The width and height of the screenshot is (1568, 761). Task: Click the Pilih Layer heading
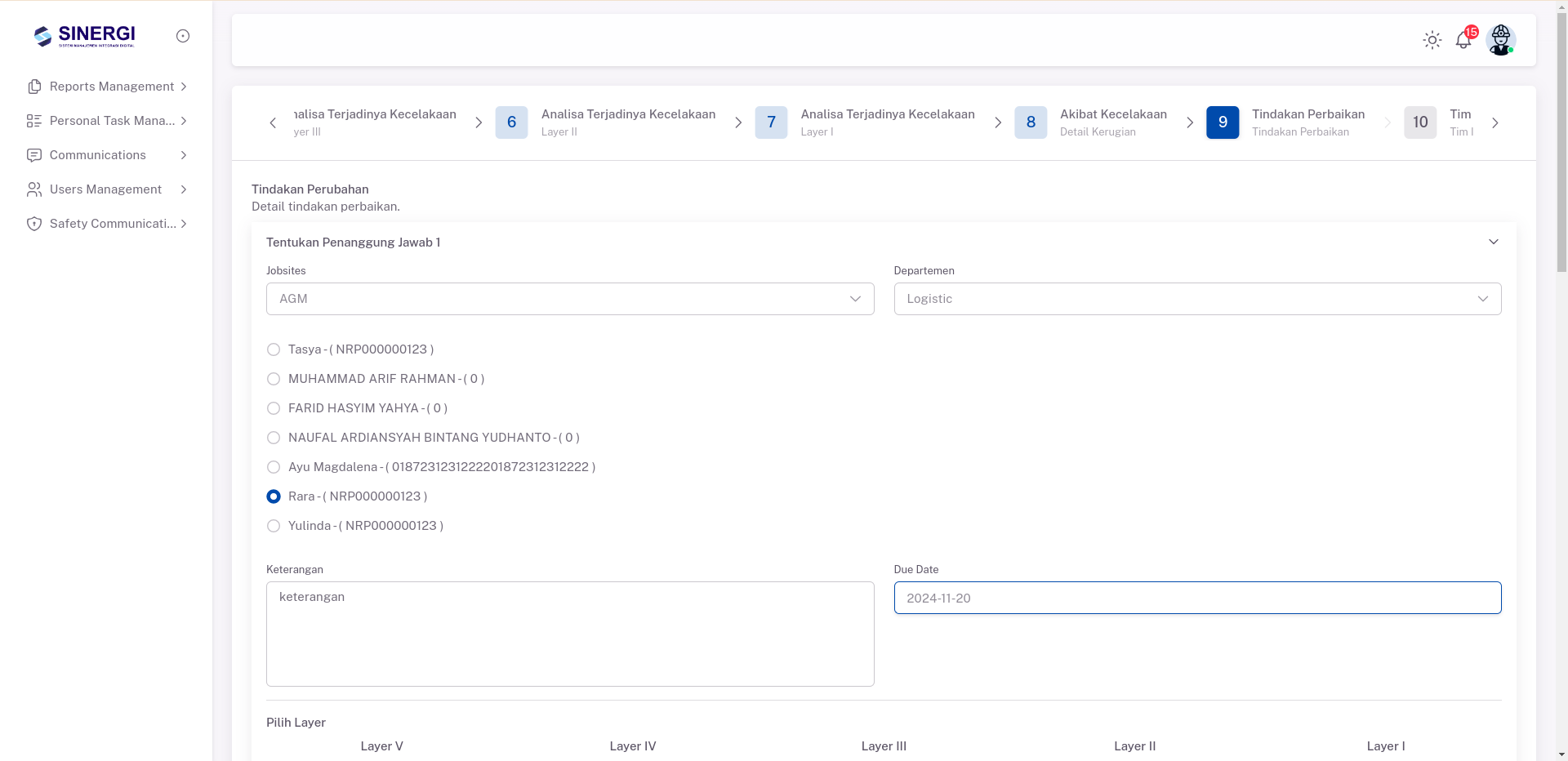tap(296, 723)
